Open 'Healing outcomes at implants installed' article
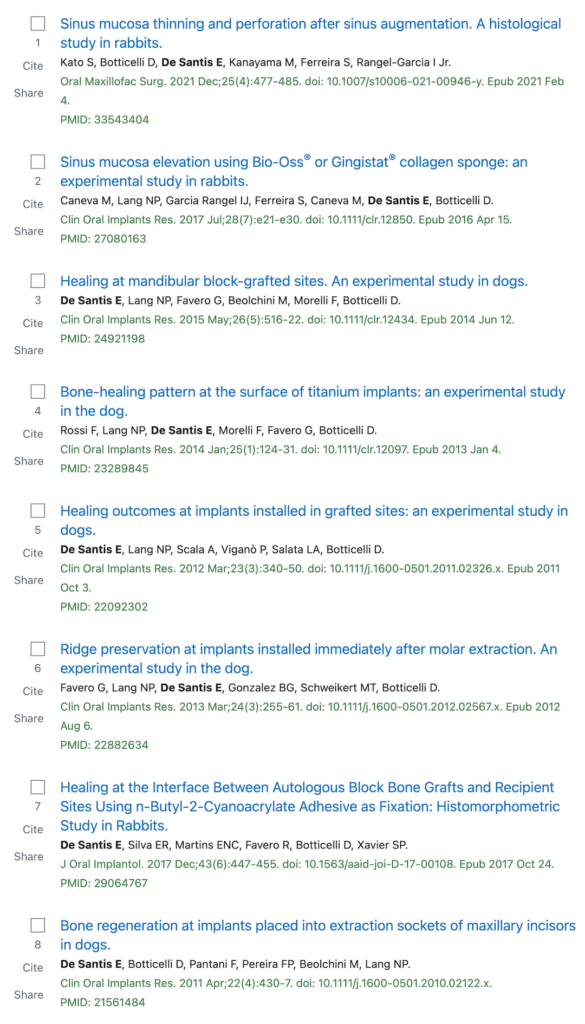Viewport: 585px width, 1024px height. (314, 520)
